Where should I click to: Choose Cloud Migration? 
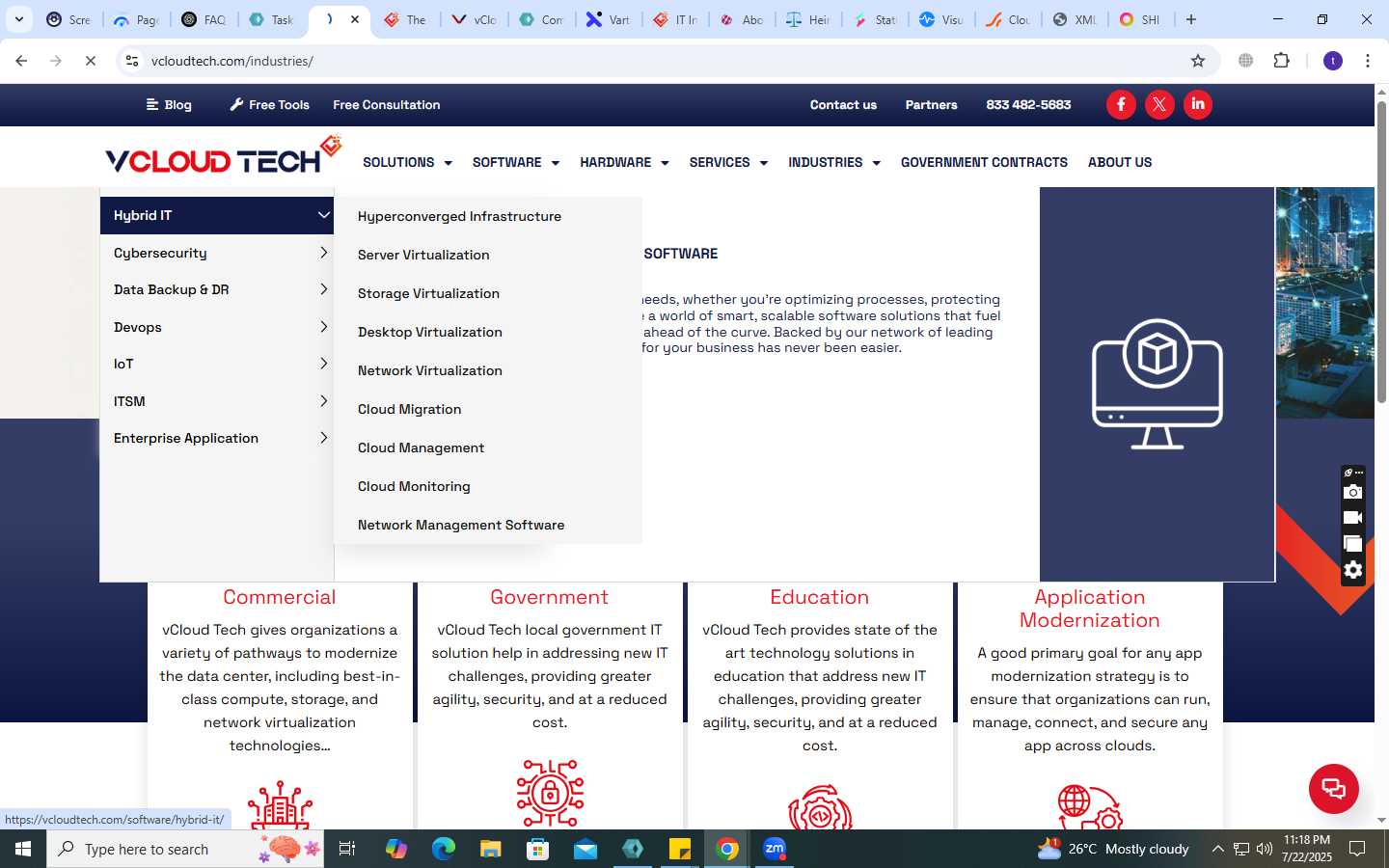[x=409, y=409]
